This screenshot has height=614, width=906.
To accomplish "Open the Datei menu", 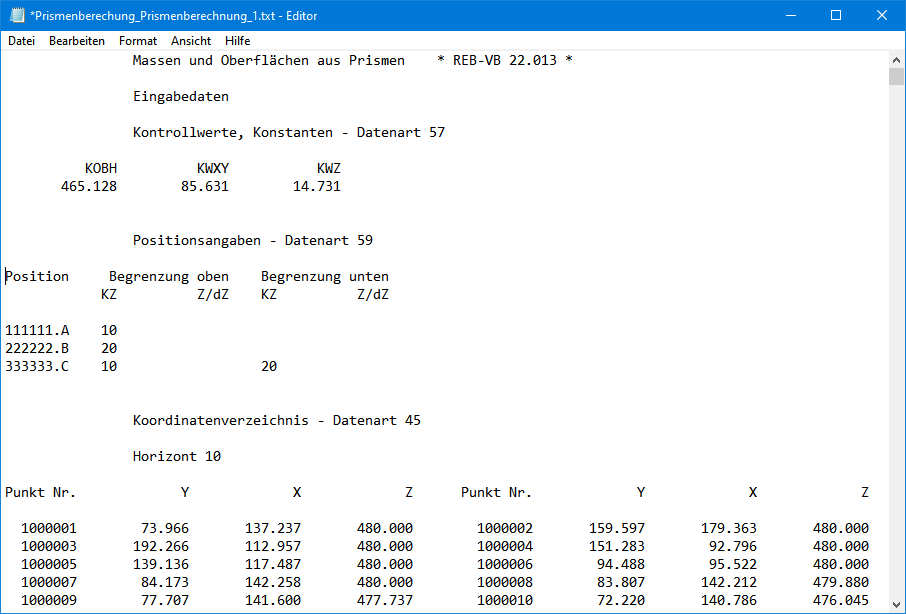I will [x=21, y=41].
